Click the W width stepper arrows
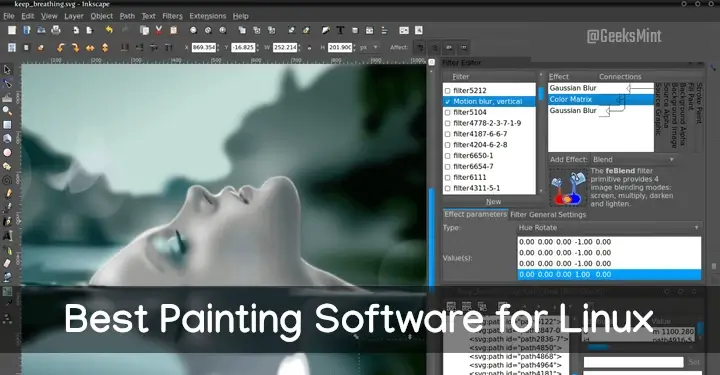The height and width of the screenshot is (375, 720). click(299, 47)
